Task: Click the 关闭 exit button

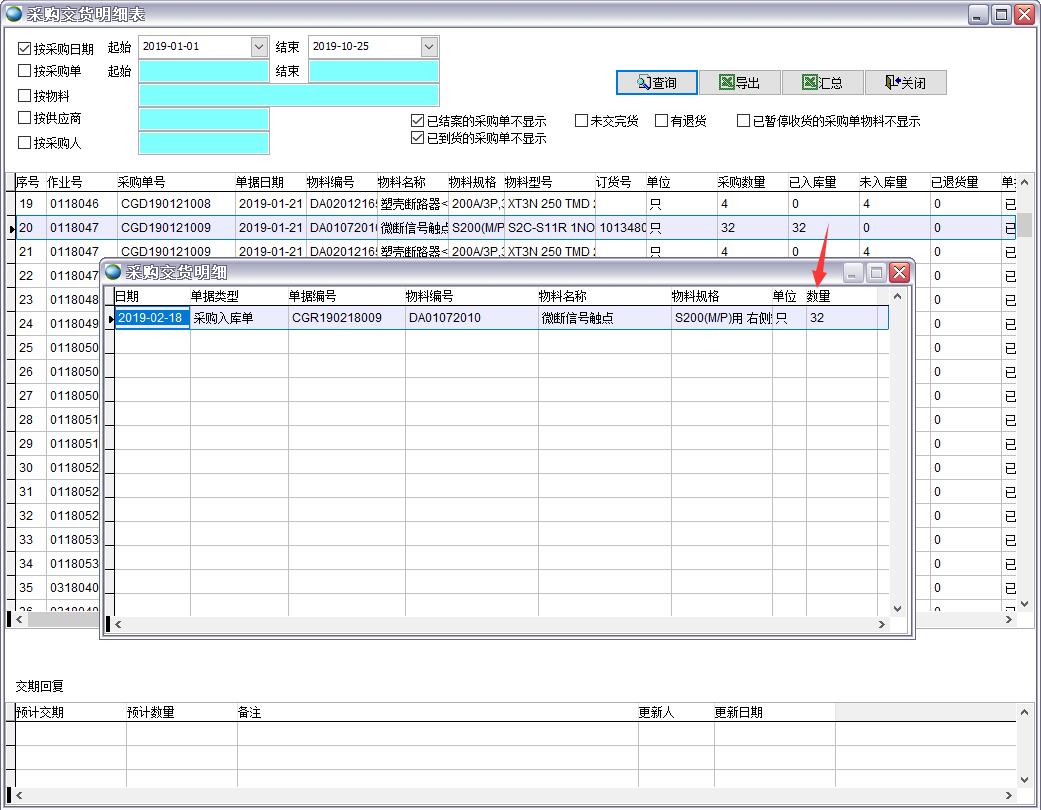Action: click(905, 83)
